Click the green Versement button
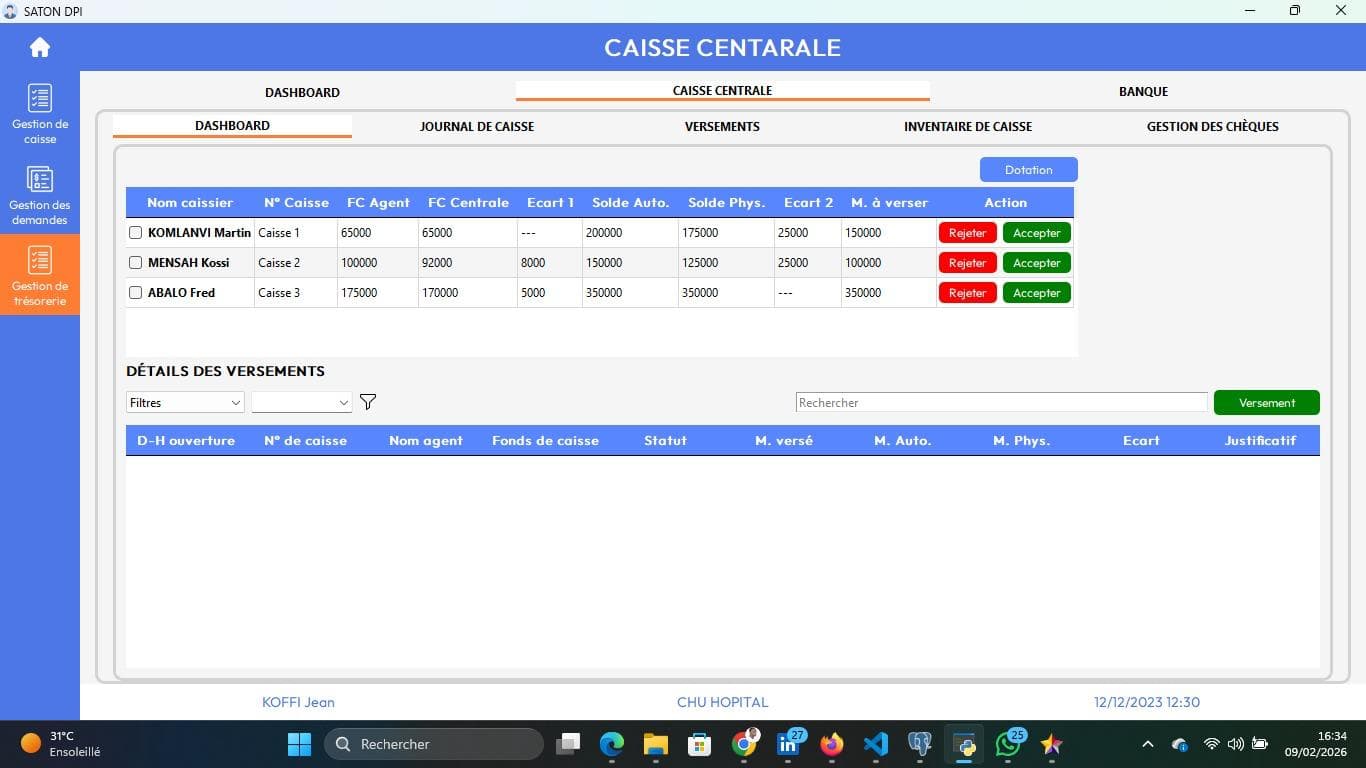Image resolution: width=1366 pixels, height=768 pixels. [x=1267, y=402]
